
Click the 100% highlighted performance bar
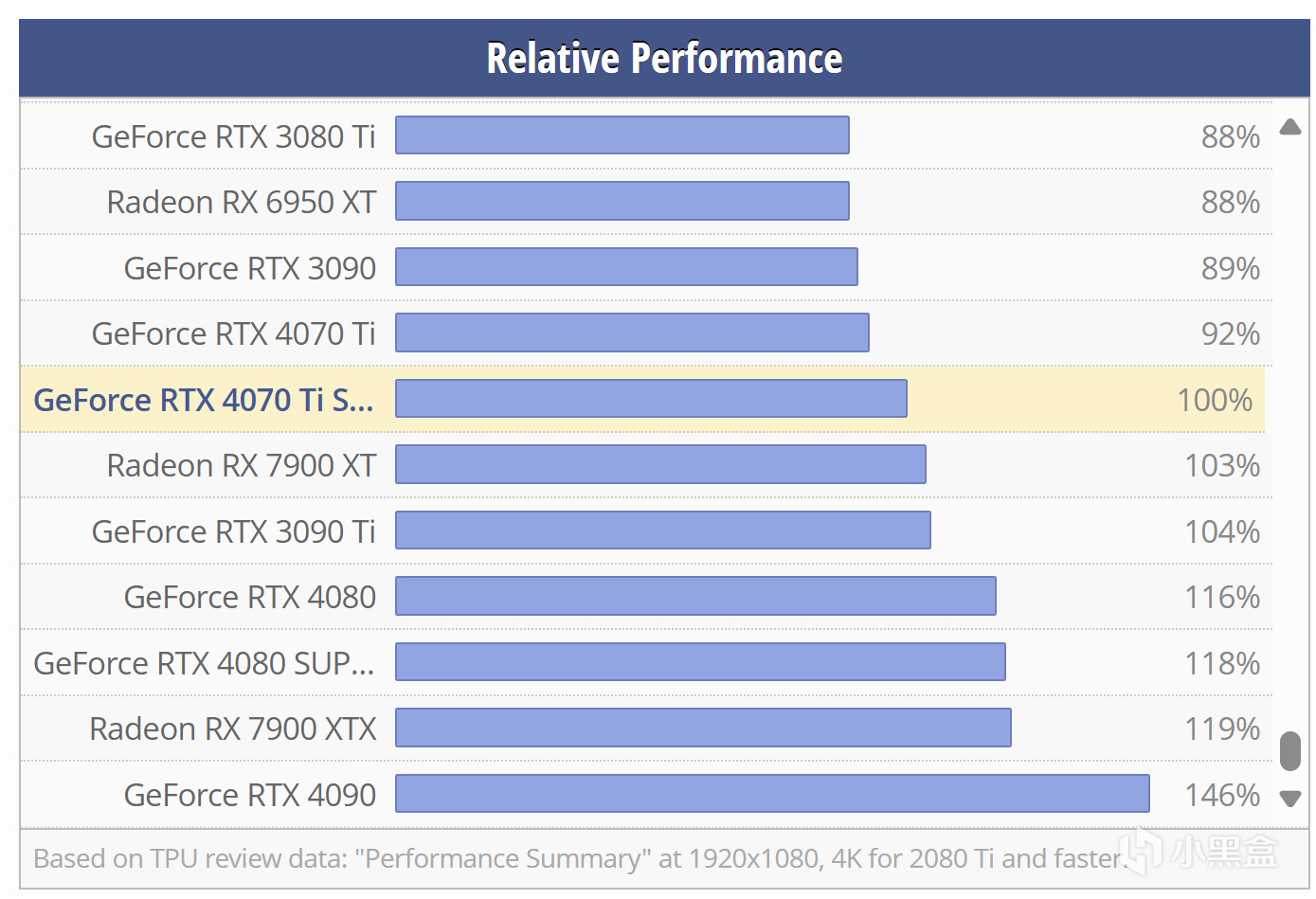click(x=651, y=399)
